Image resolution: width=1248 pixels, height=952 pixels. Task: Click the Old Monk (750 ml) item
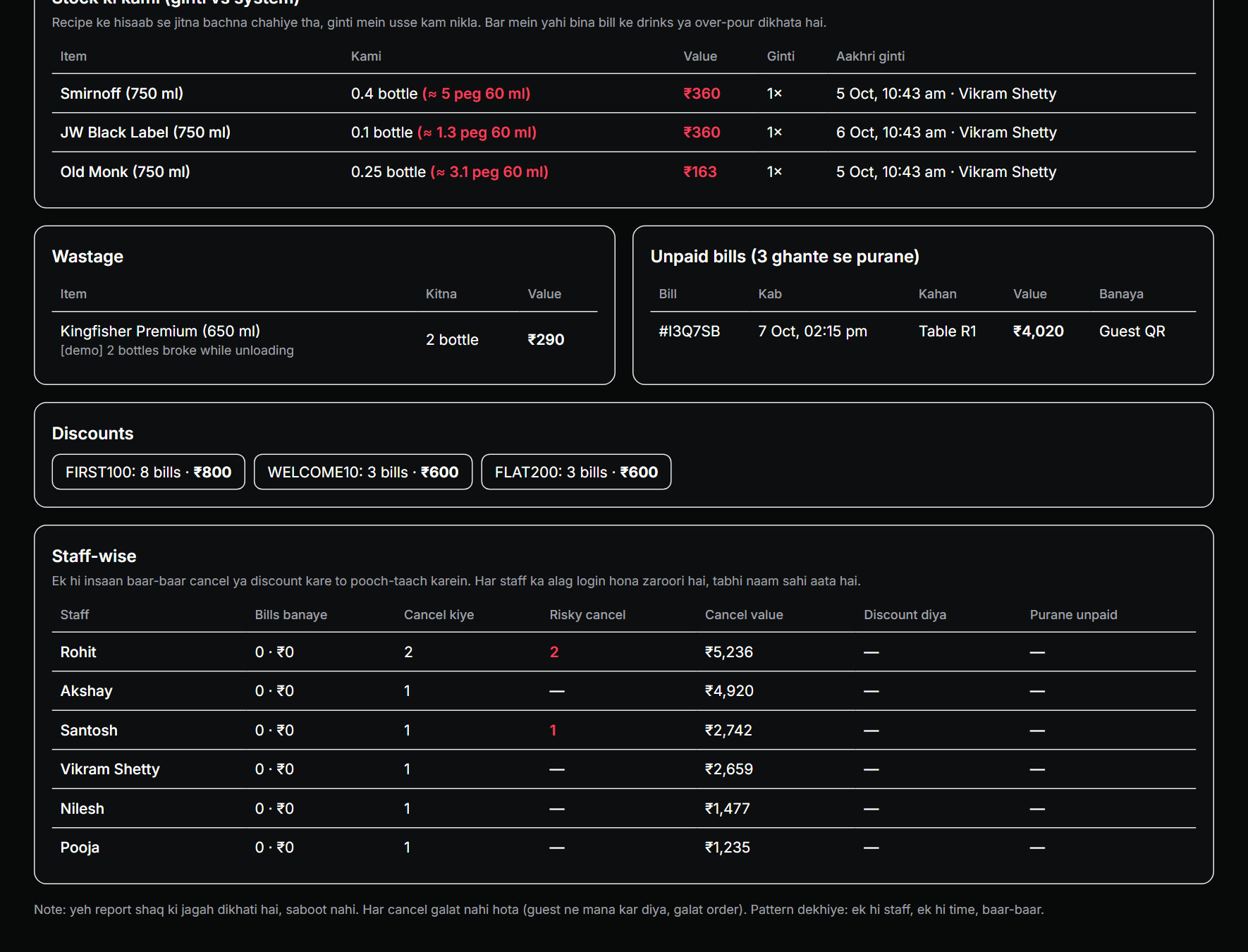pos(125,172)
